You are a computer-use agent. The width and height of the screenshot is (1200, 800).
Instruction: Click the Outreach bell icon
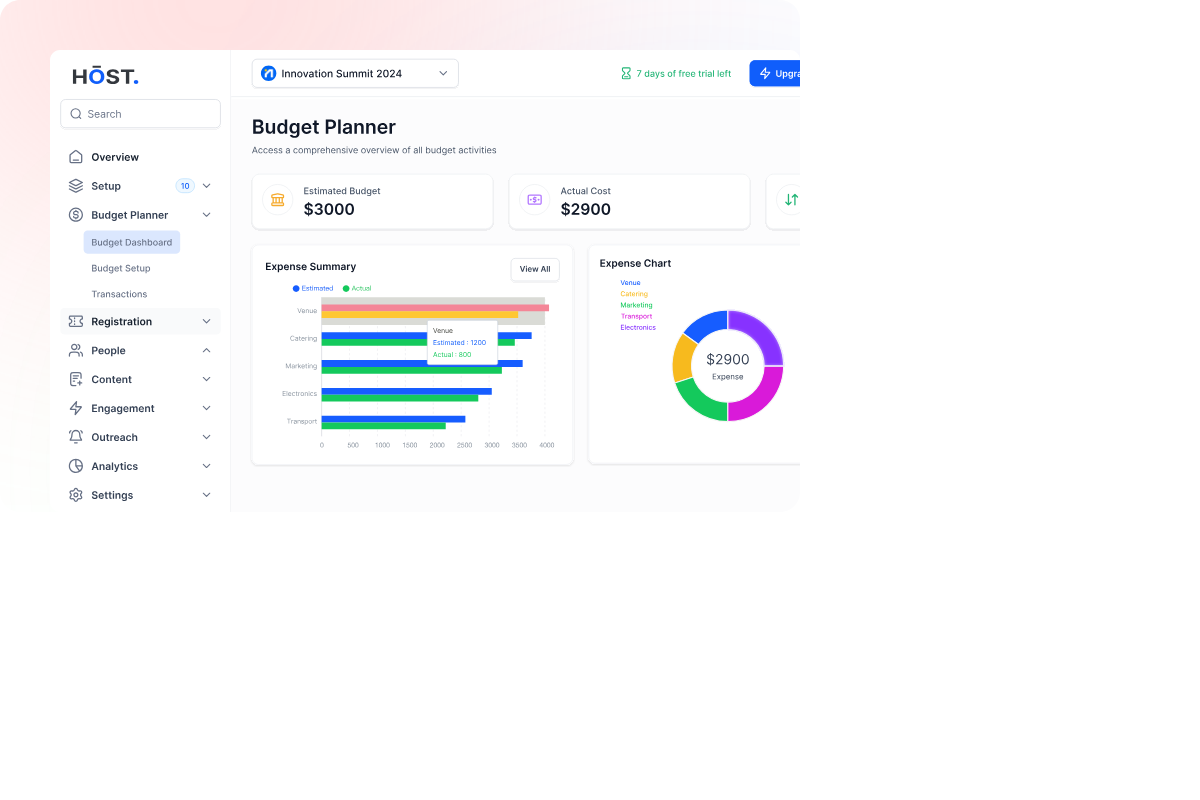coord(76,437)
